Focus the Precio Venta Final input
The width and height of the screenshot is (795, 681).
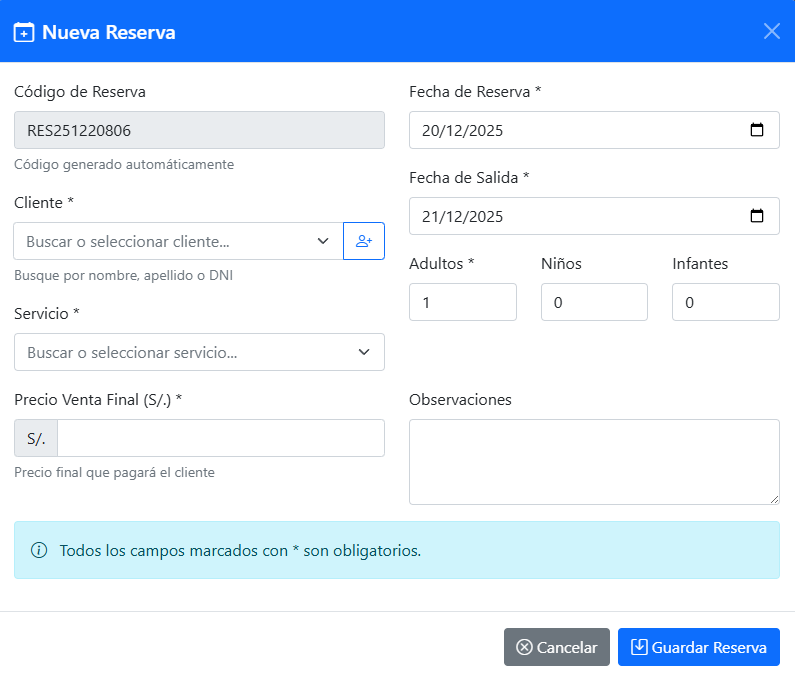(x=220, y=438)
